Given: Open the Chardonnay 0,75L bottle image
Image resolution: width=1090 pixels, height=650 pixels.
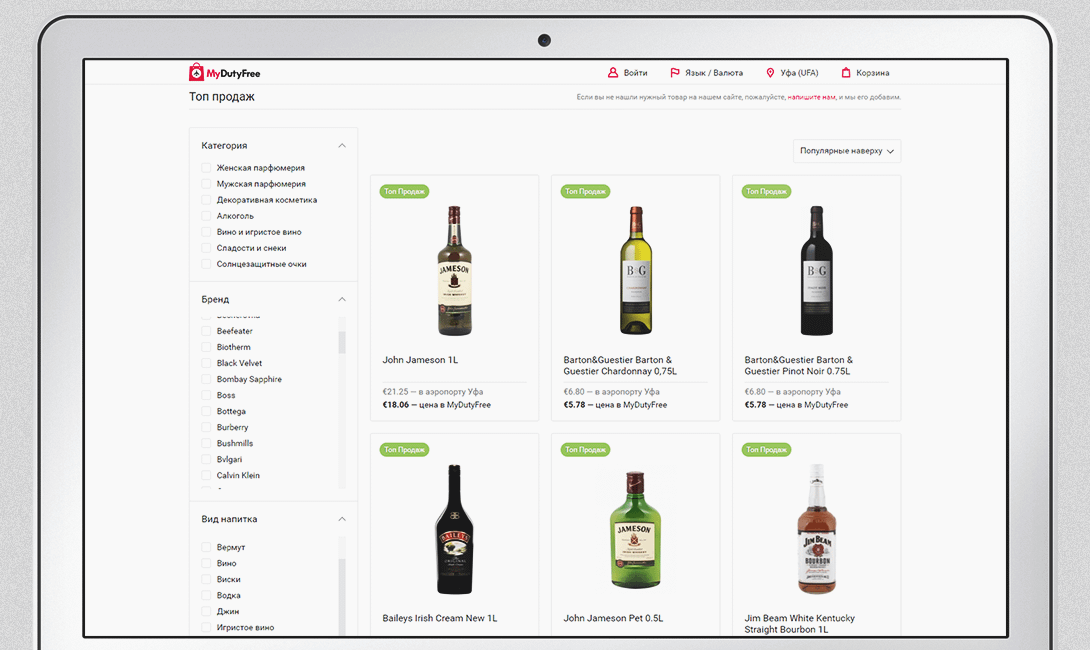Looking at the screenshot, I should (x=635, y=270).
